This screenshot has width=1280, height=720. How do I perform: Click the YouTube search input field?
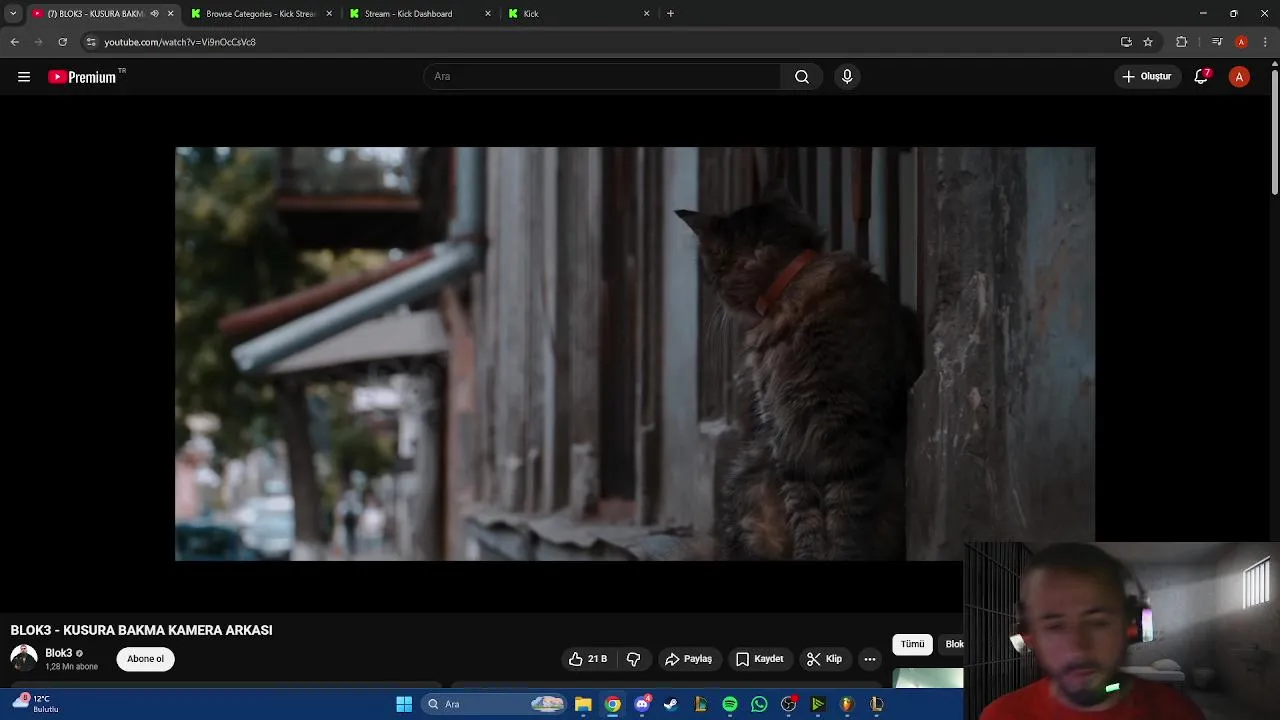(603, 77)
